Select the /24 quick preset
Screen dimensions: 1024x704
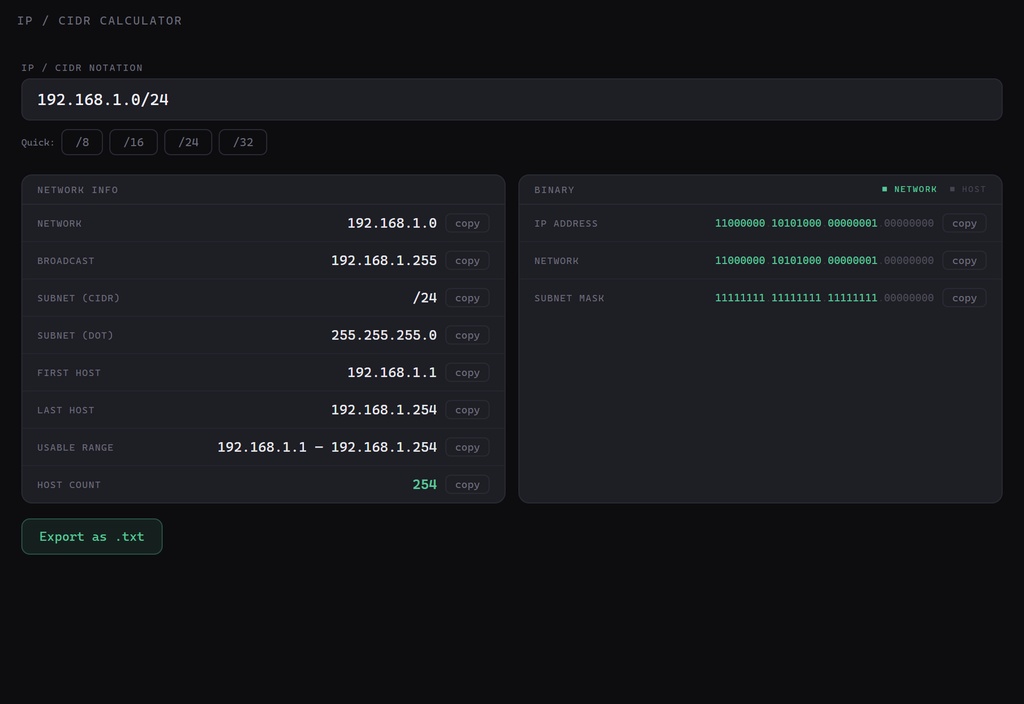pos(188,142)
